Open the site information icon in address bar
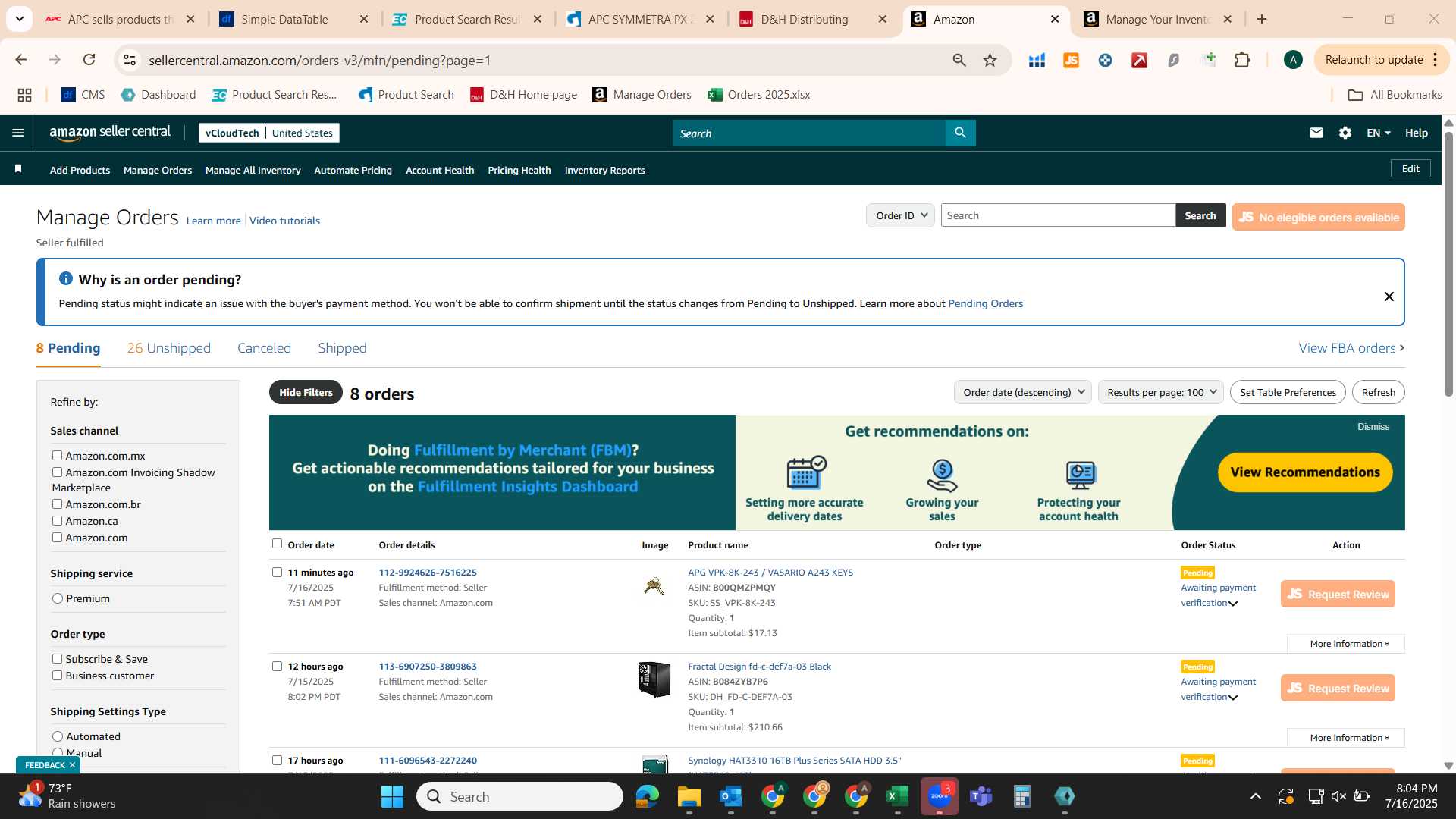The image size is (1456, 819). tap(130, 60)
